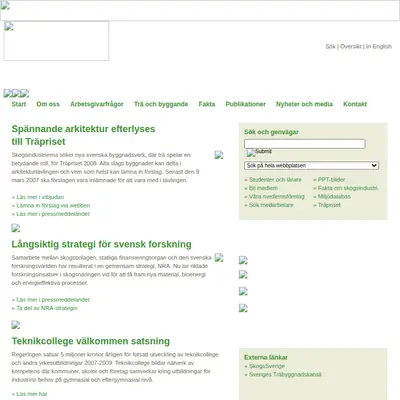Screen dimensions: 400x400
Task: Open the Arbetsgivarfrågor menu item
Action: 97,104
